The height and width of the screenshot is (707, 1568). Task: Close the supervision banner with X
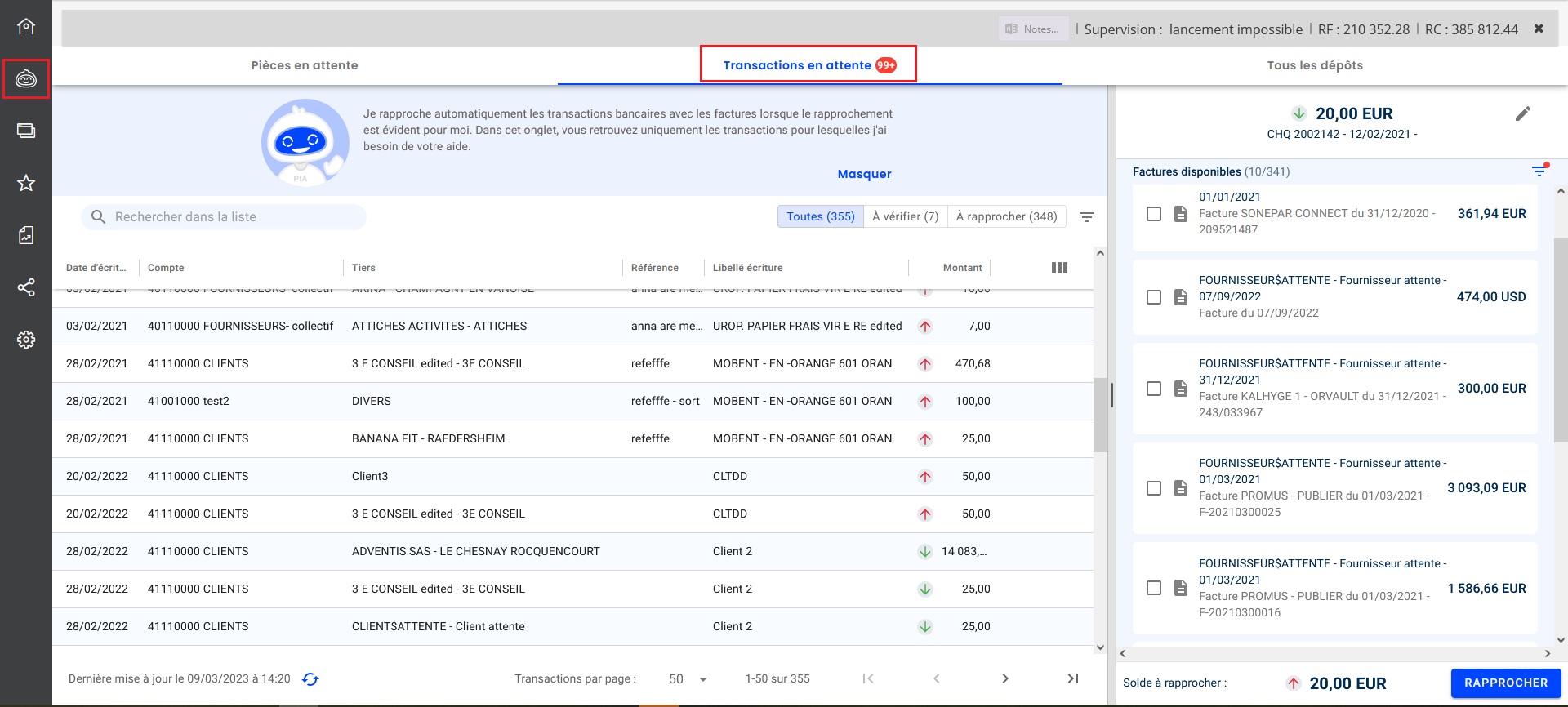tap(1539, 29)
